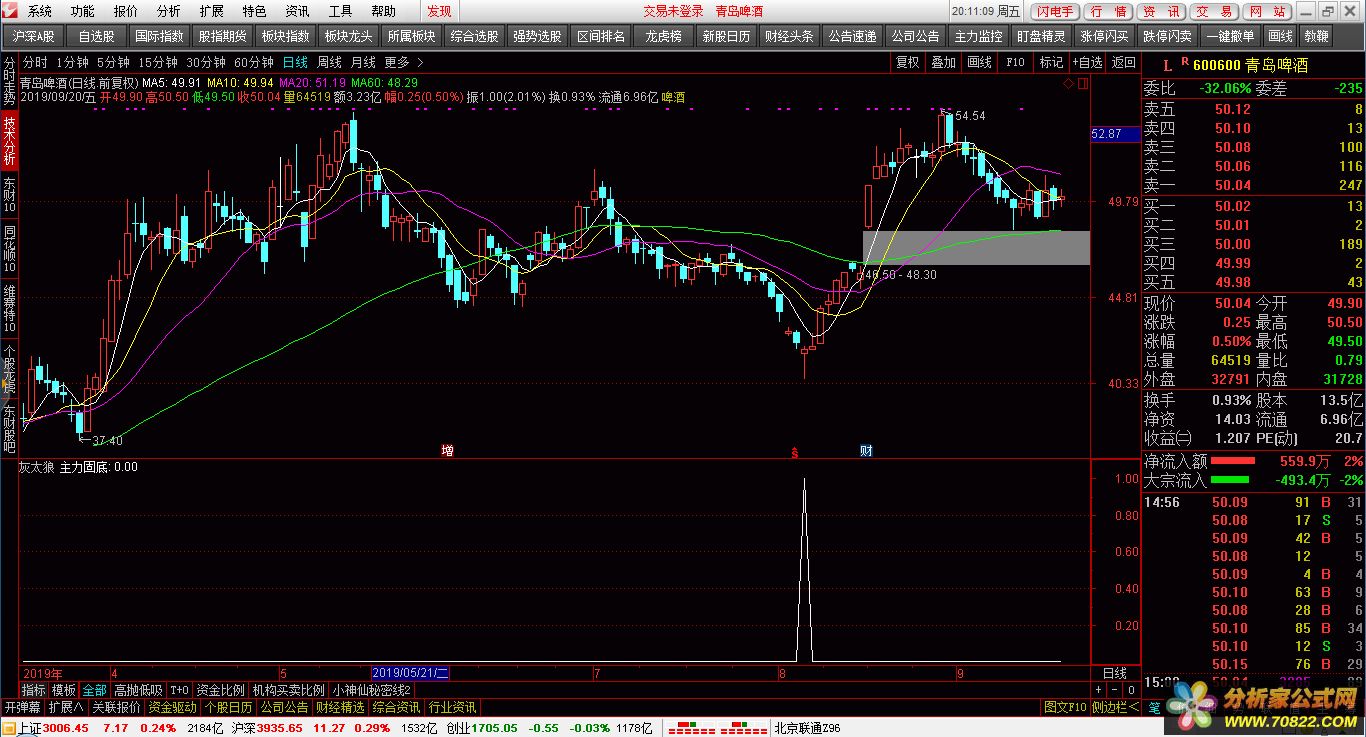This screenshot has height=737, width=1366.
Task: Select the 周线 weekly chart period
Action: tap(330, 62)
